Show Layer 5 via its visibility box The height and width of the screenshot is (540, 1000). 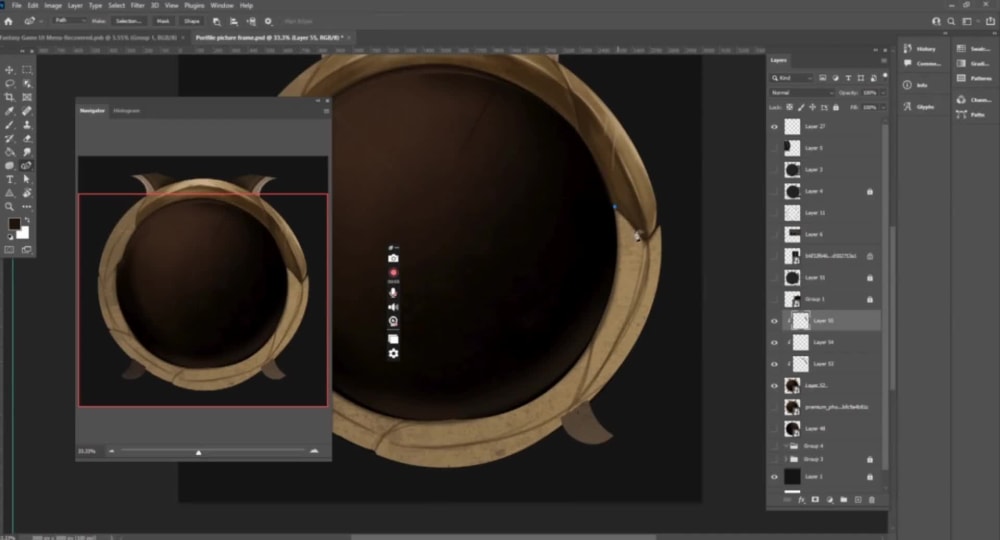pyautogui.click(x=774, y=148)
